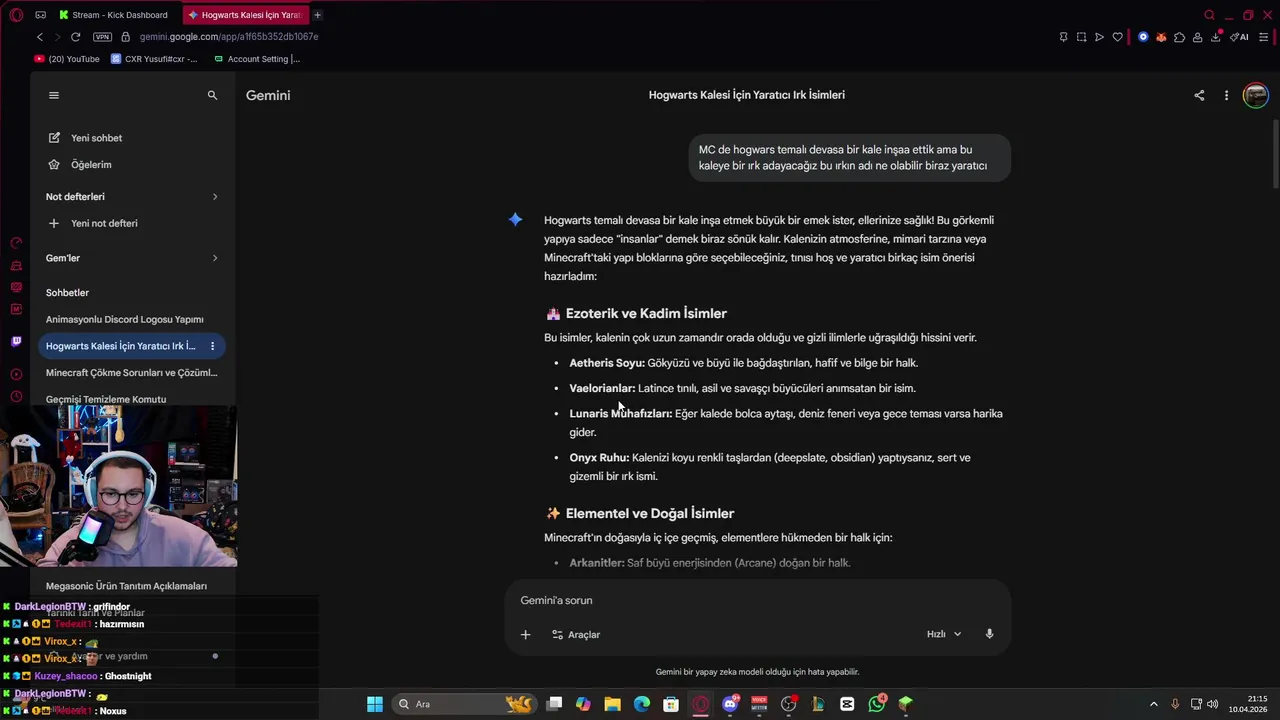Open Opera GX Corner gamepad icon
Screen dimensions: 1280x720
[x=40, y=15]
